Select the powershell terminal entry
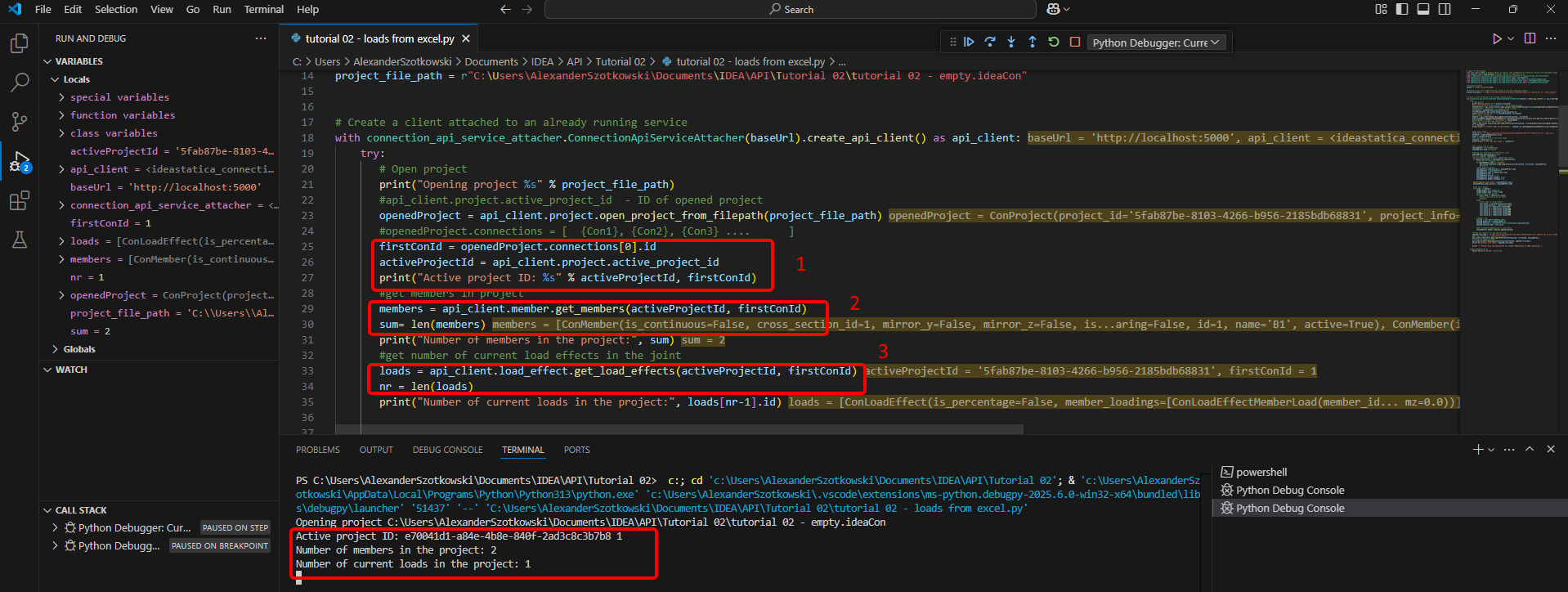 click(x=1261, y=472)
